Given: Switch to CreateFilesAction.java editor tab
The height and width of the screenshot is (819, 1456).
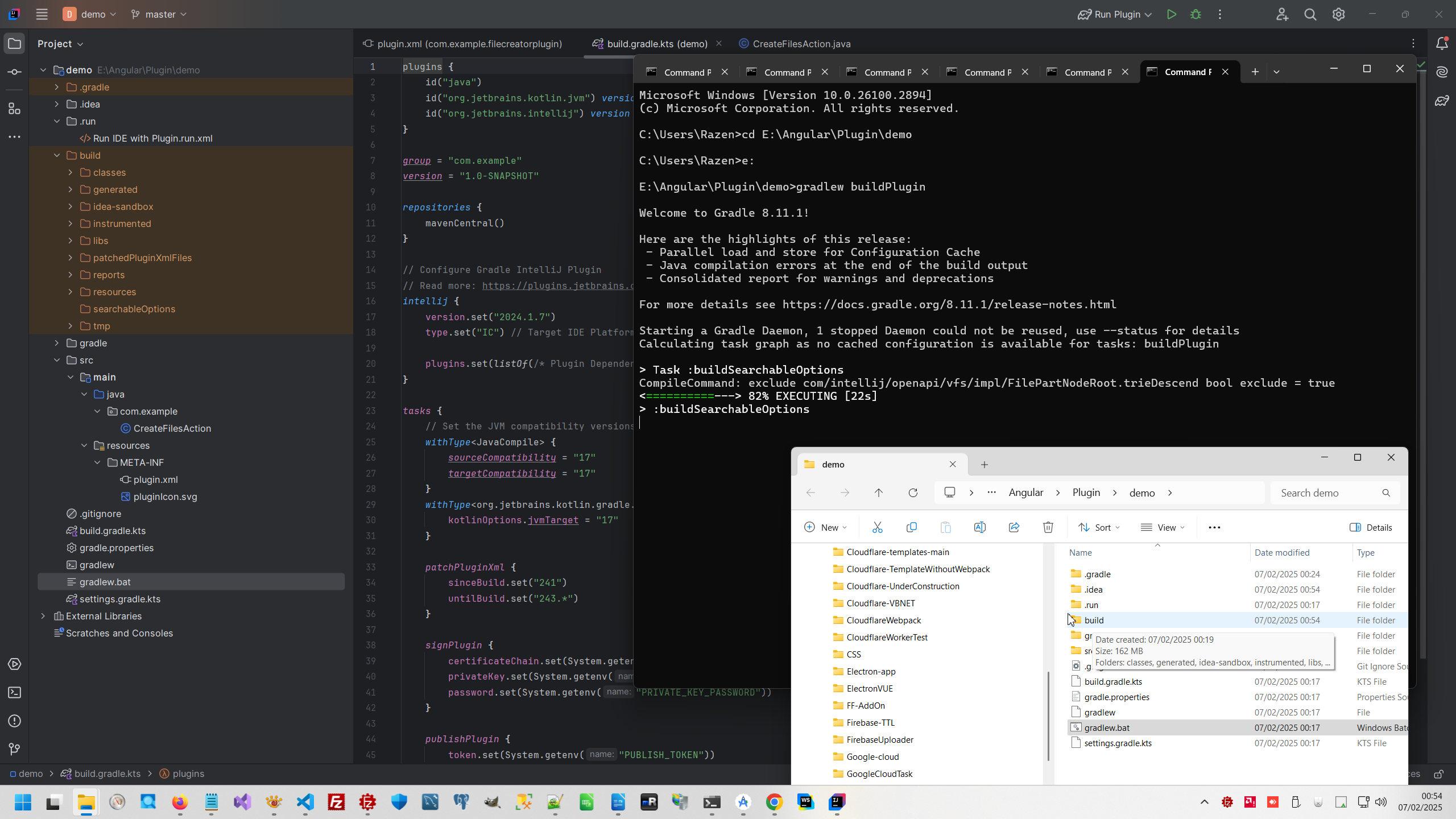Looking at the screenshot, I should click(801, 44).
